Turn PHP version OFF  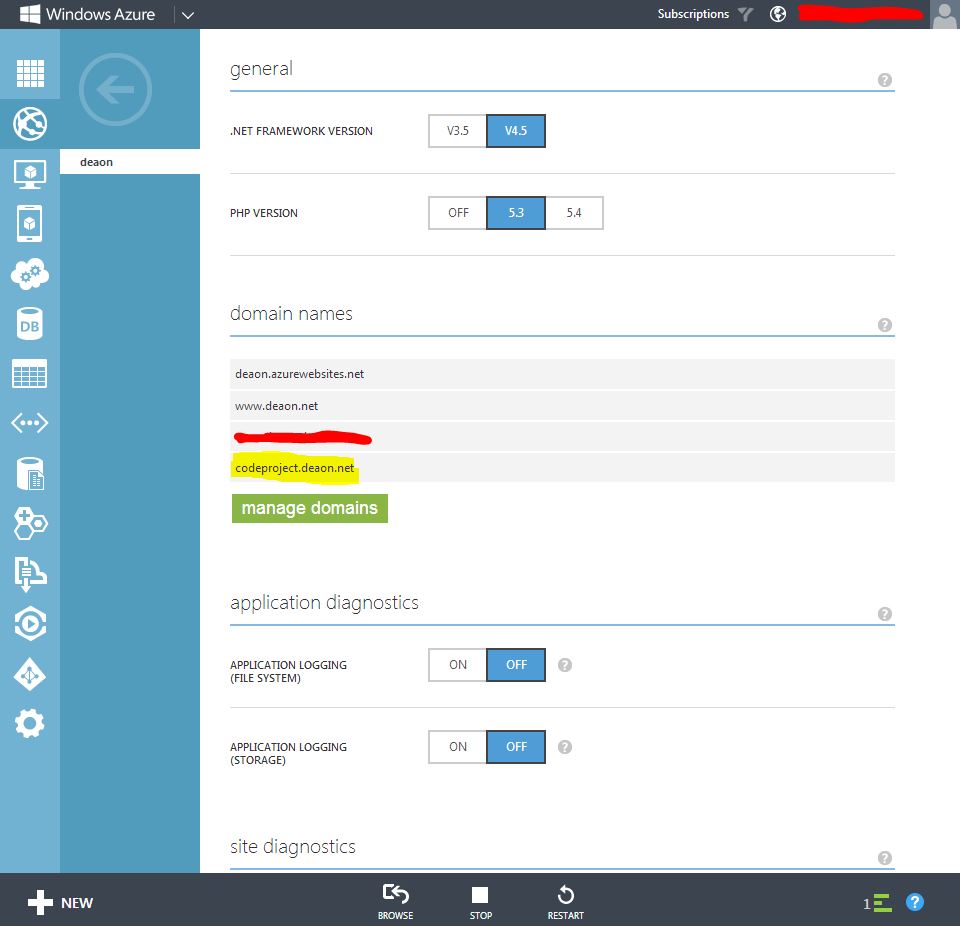[458, 213]
